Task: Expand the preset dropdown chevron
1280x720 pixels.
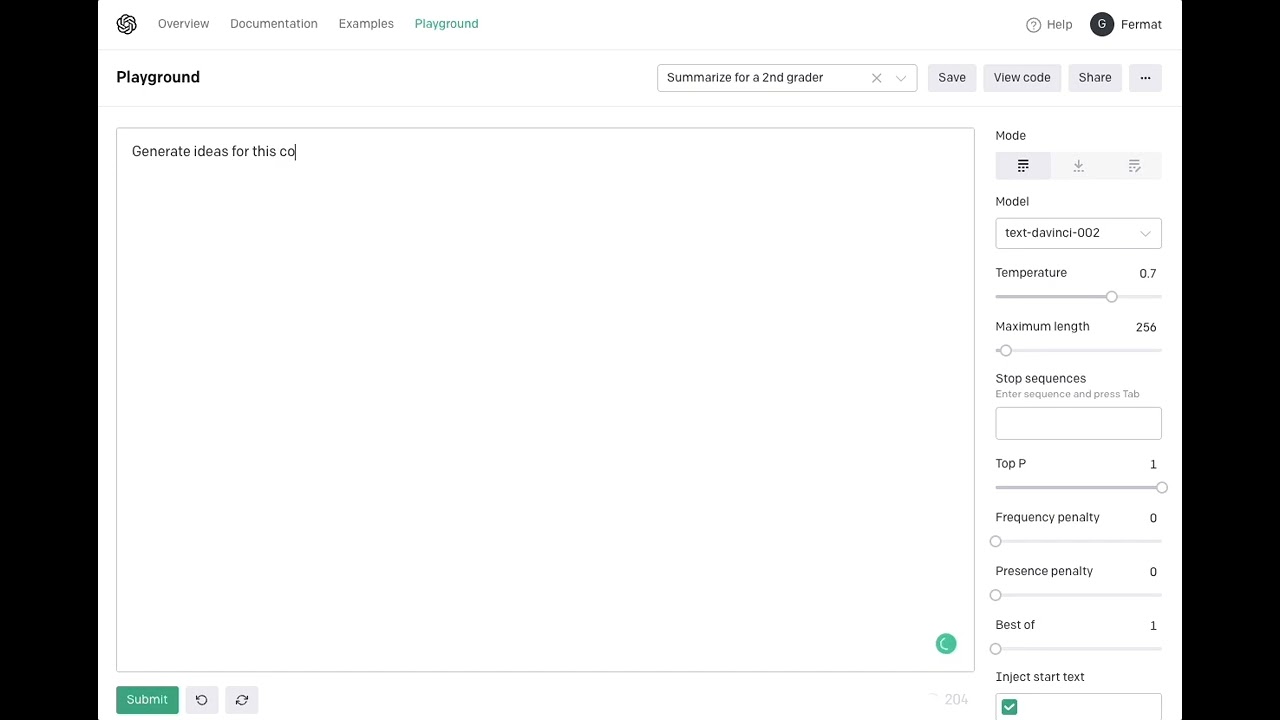Action: [901, 78]
